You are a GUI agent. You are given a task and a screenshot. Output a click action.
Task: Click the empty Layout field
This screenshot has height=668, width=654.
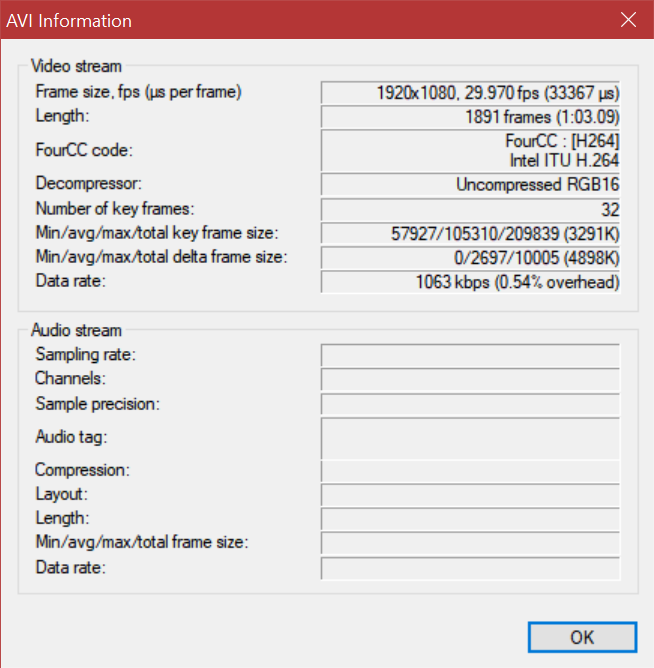pos(470,495)
